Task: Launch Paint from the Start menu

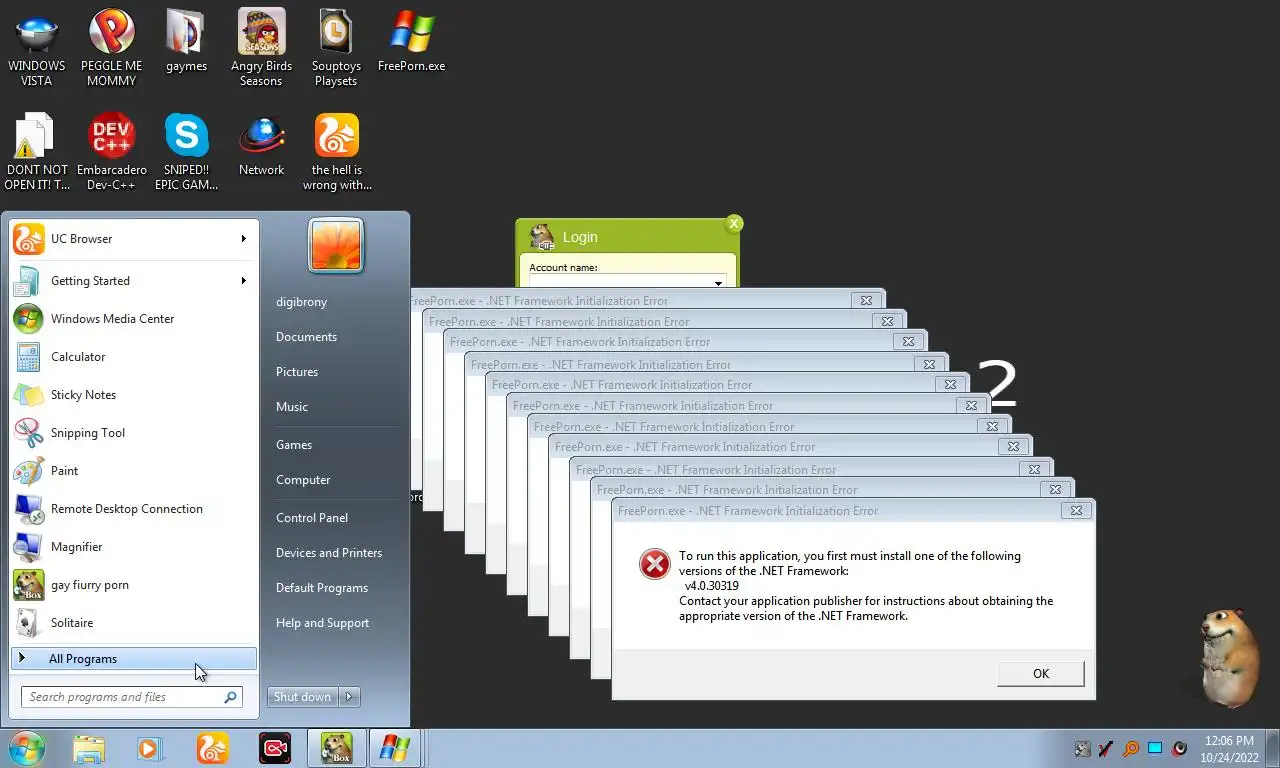Action: click(x=134, y=471)
